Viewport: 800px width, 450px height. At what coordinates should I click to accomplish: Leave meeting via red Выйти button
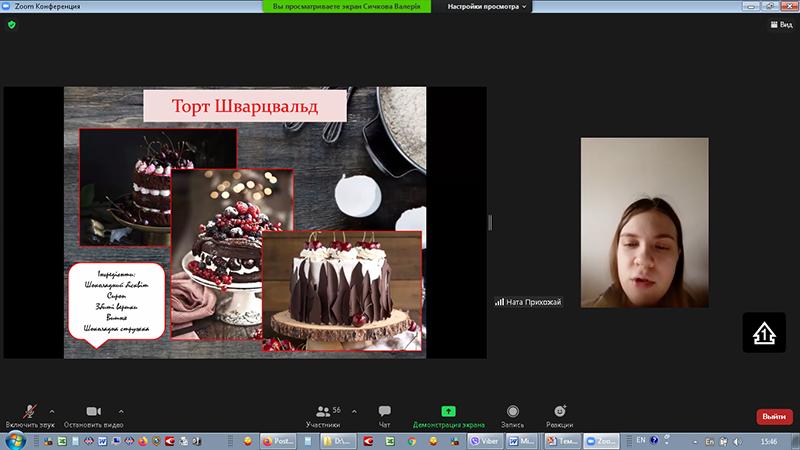pyautogui.click(x=773, y=416)
